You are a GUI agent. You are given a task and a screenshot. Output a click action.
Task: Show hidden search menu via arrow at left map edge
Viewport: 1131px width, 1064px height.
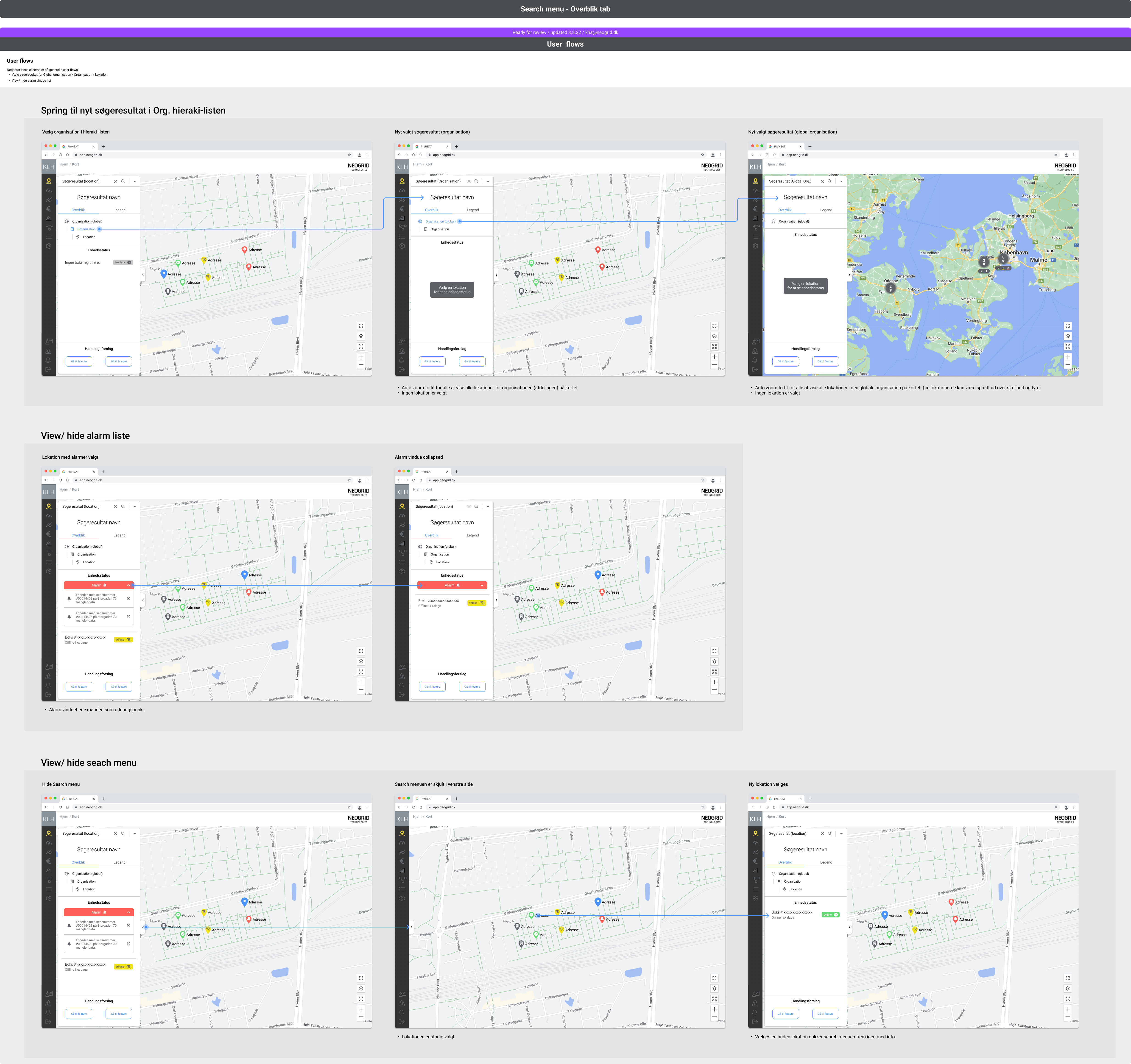[412, 927]
